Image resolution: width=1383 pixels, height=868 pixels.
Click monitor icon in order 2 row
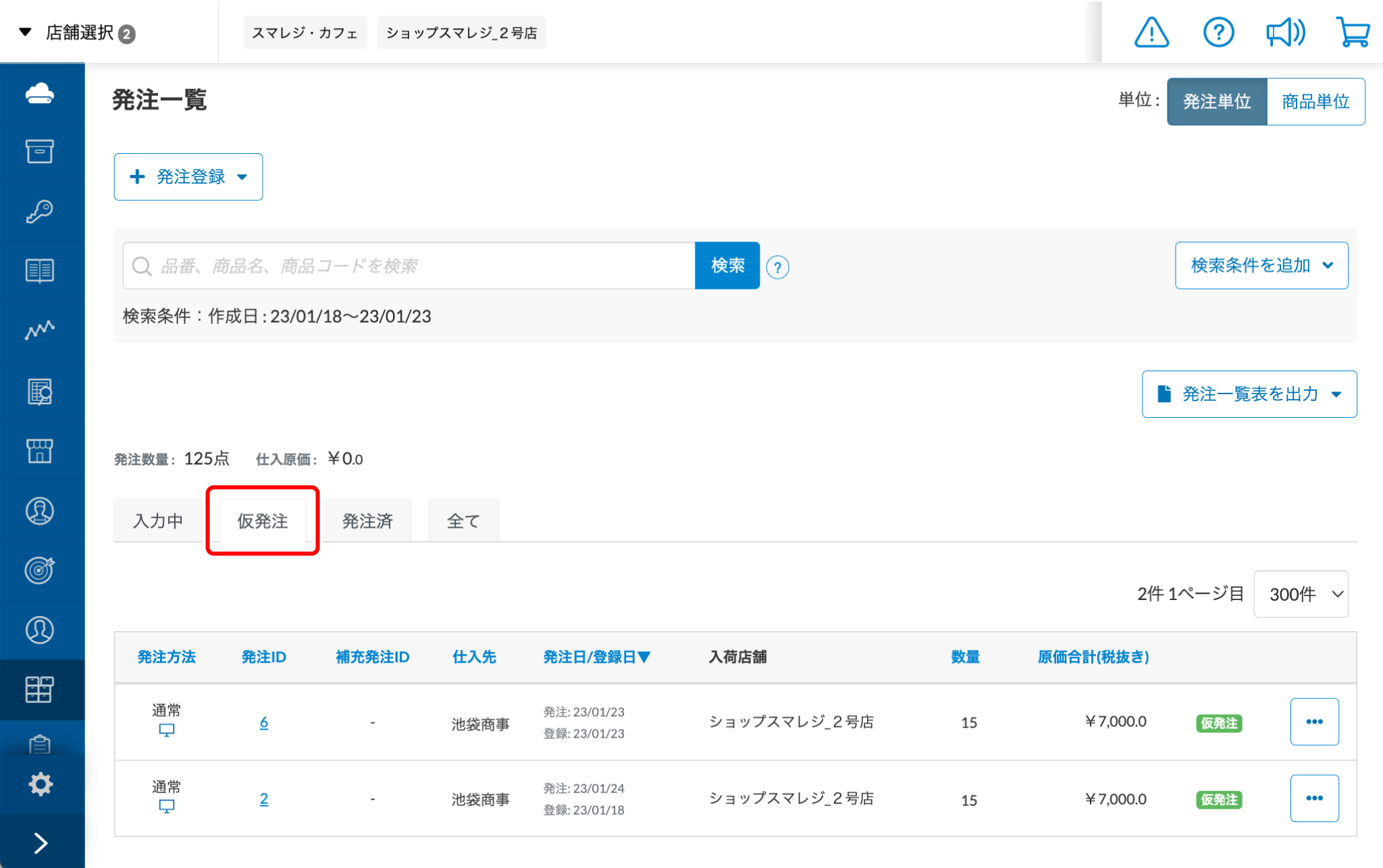point(166,807)
